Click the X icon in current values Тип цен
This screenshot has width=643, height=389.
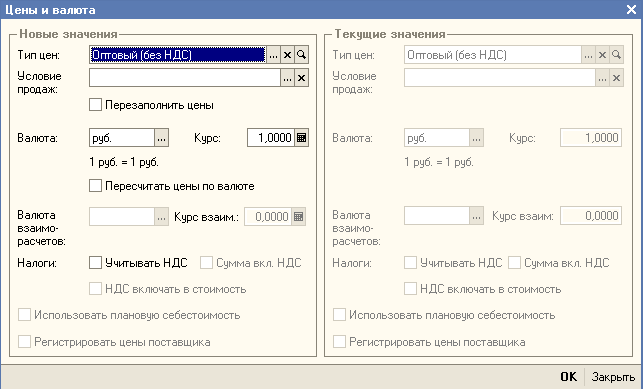602,55
